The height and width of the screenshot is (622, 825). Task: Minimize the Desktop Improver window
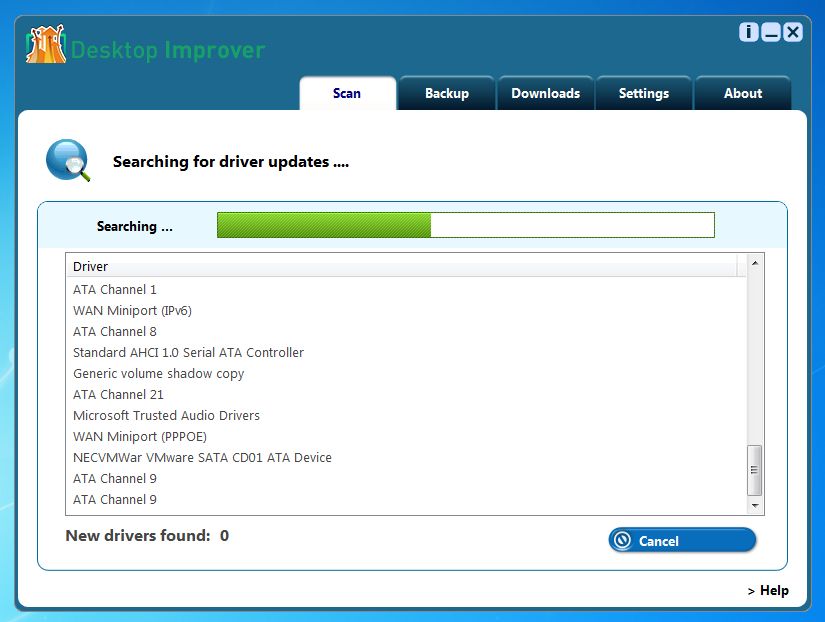coord(770,32)
